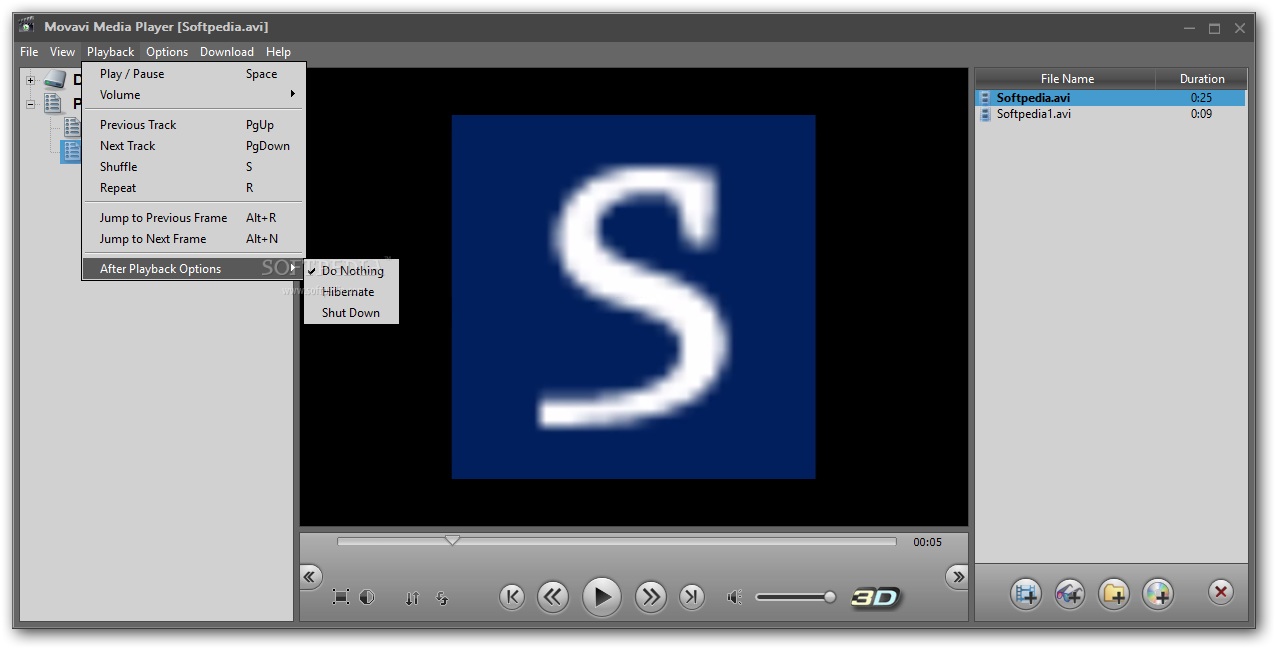Click the up-down arrows shuffle icon
Screen dimensions: 1276x649
click(x=412, y=598)
